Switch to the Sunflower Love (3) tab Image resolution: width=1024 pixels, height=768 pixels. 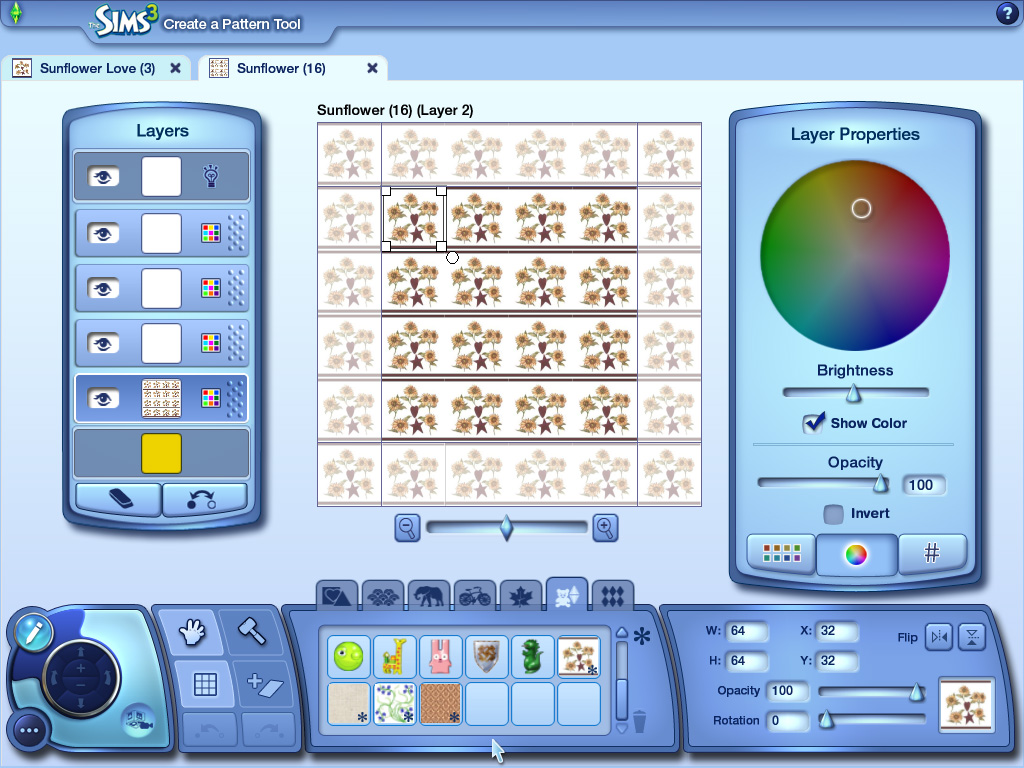95,68
